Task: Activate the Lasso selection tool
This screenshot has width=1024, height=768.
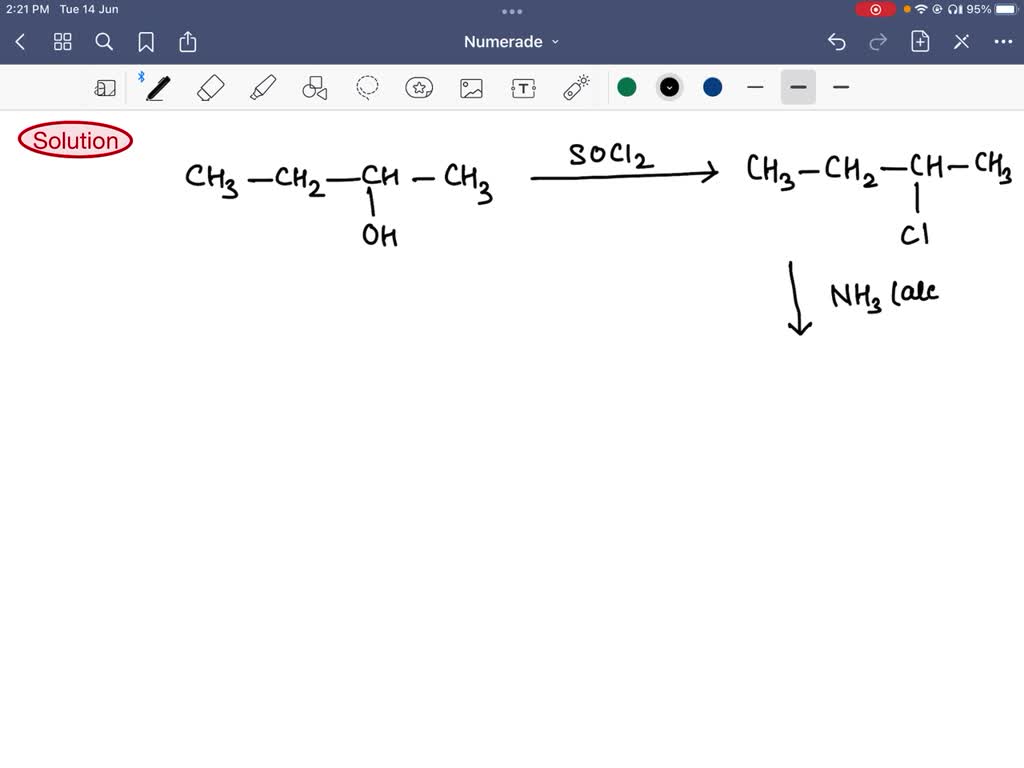Action: pyautogui.click(x=367, y=87)
